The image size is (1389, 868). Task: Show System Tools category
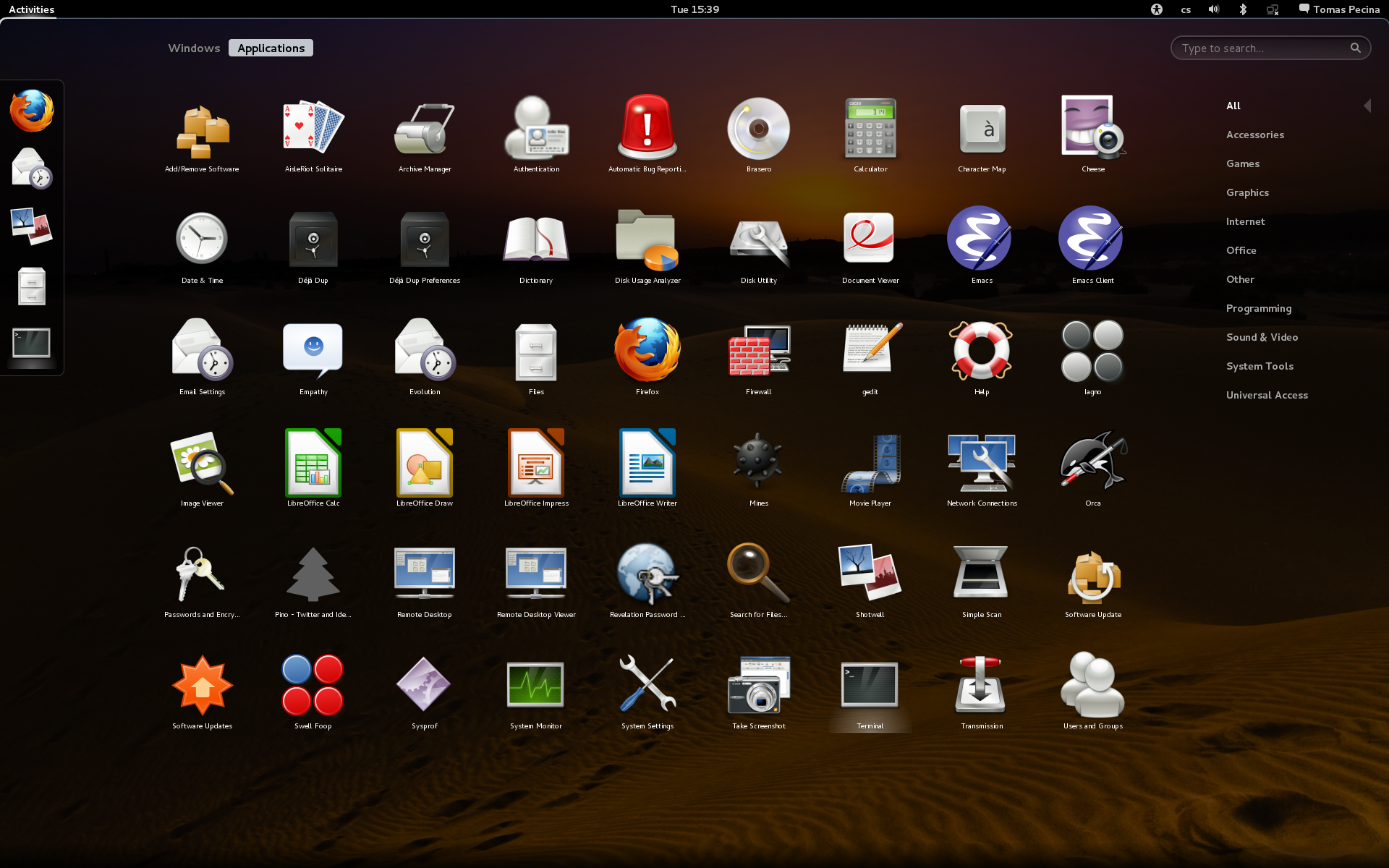[x=1260, y=366]
